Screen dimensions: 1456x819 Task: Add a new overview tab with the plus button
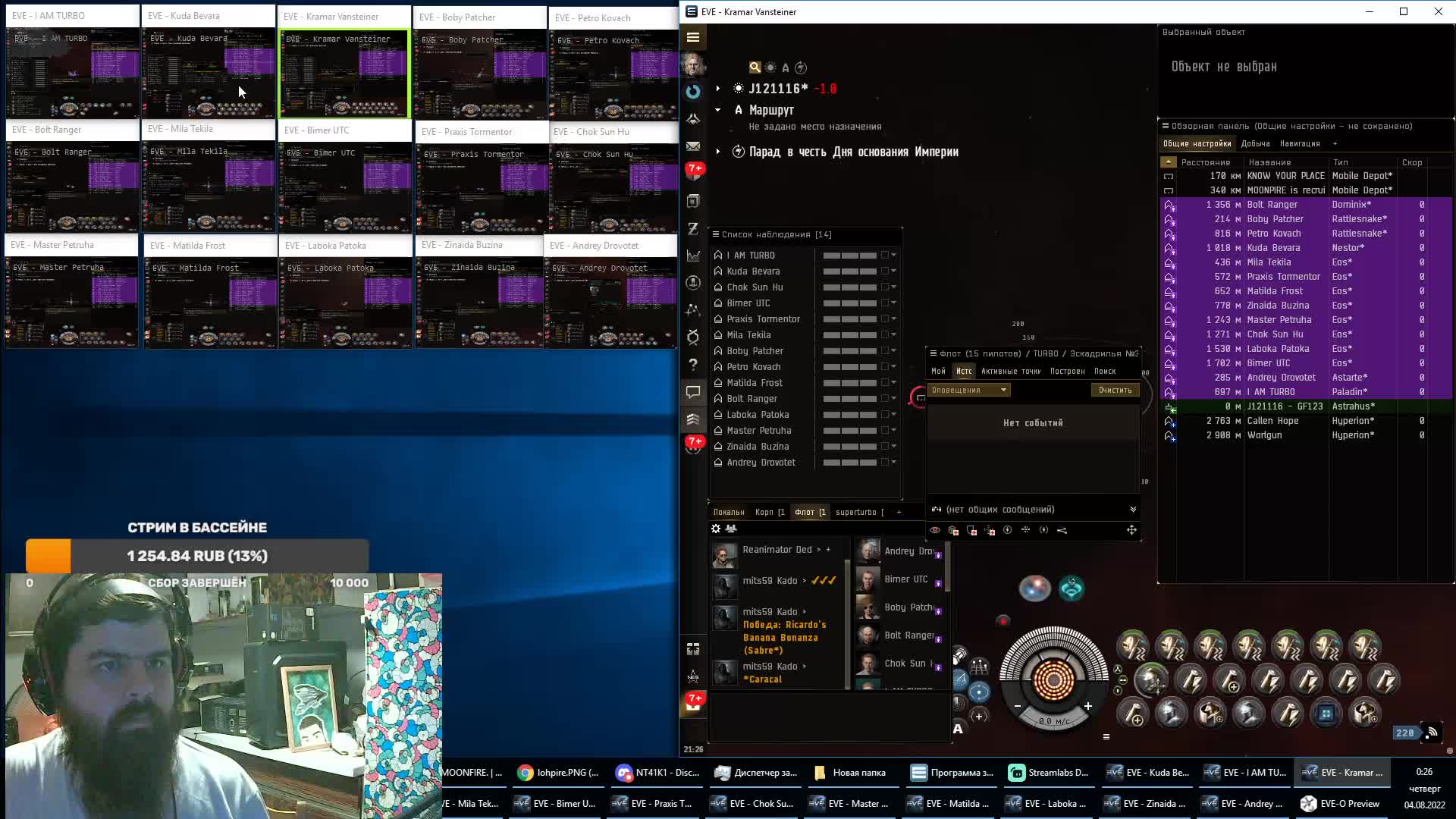point(1335,143)
